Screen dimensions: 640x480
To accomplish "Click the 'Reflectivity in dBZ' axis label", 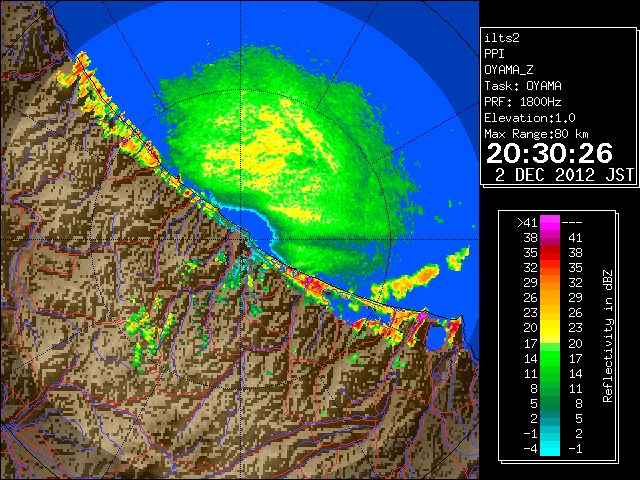I will coord(608,336).
